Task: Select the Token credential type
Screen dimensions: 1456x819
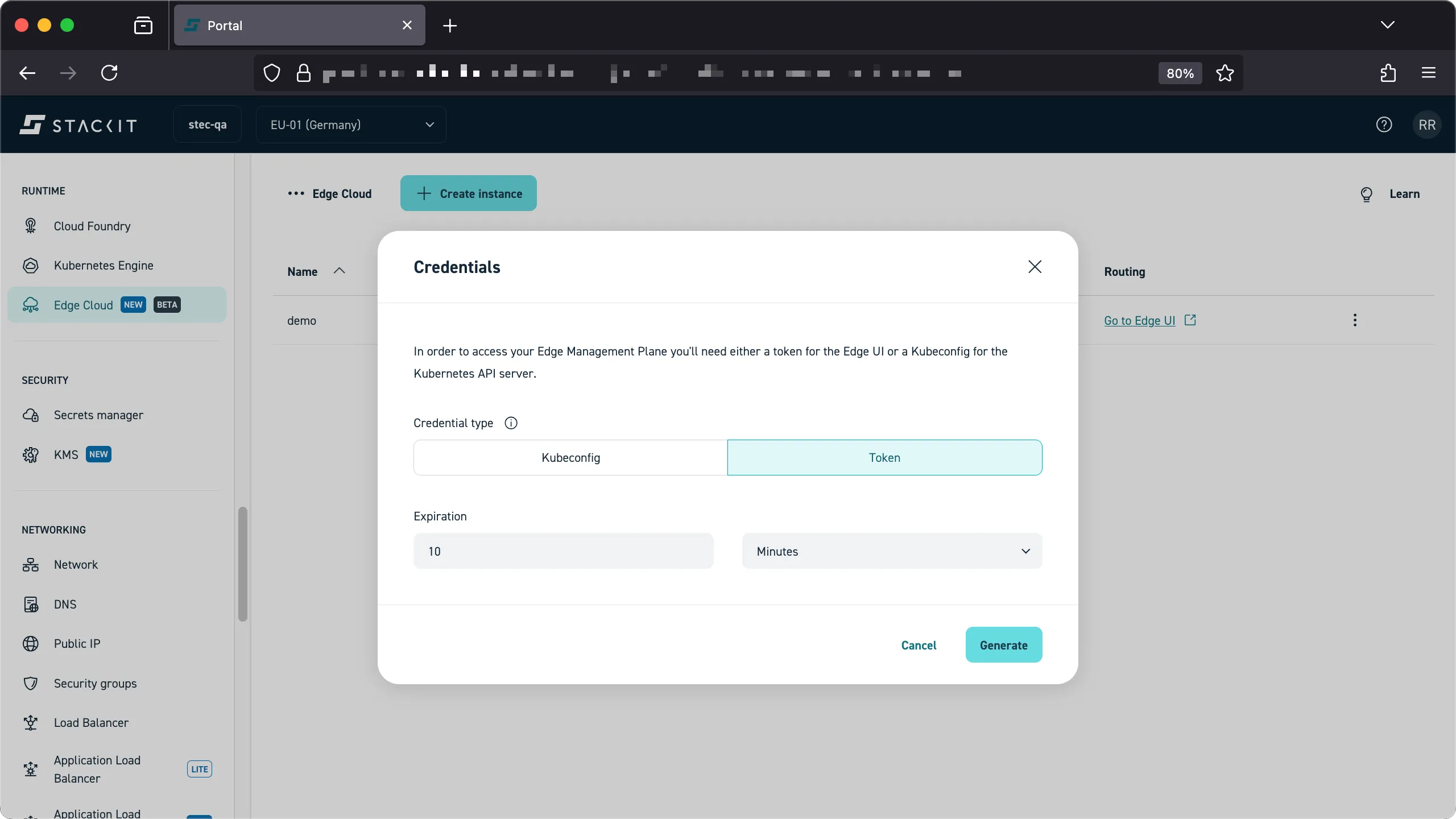Action: [884, 457]
